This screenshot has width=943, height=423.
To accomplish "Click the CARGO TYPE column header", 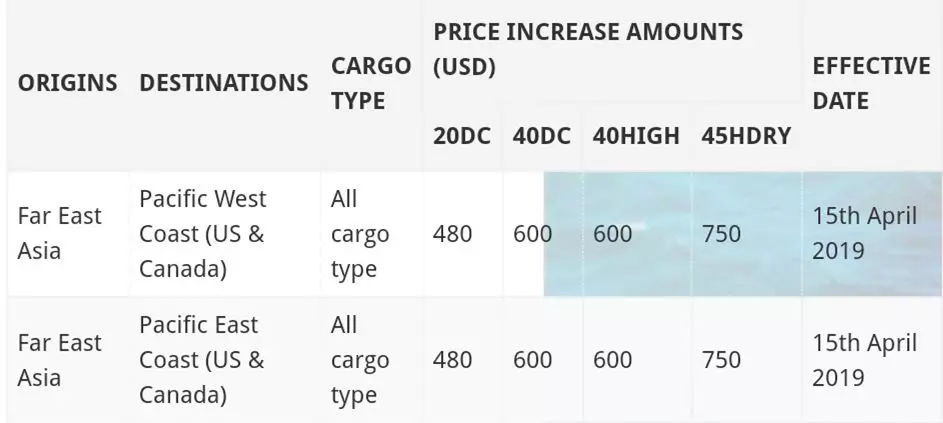I will [x=370, y=82].
